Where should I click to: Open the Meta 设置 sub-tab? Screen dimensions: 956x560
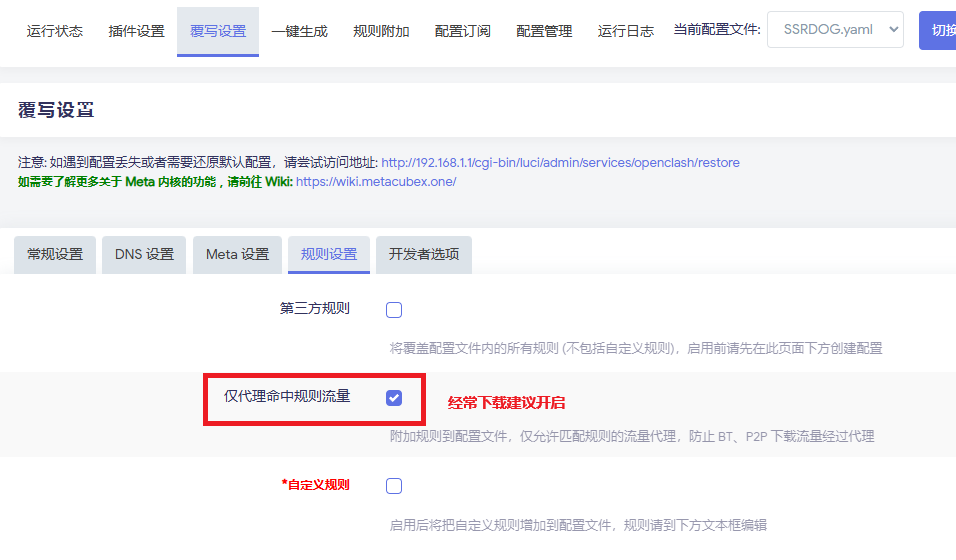click(237, 254)
